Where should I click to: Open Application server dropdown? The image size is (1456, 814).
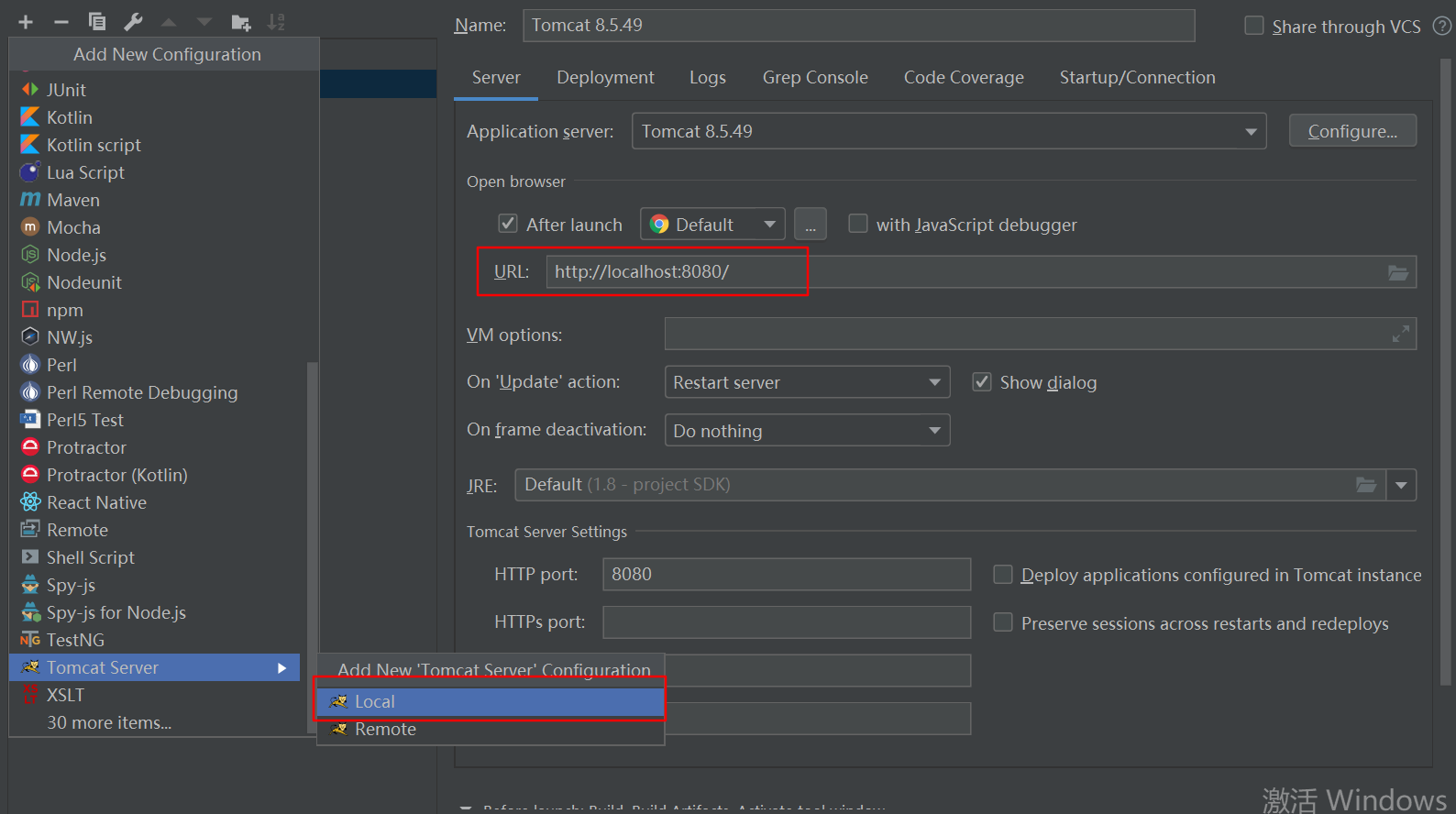tap(949, 131)
